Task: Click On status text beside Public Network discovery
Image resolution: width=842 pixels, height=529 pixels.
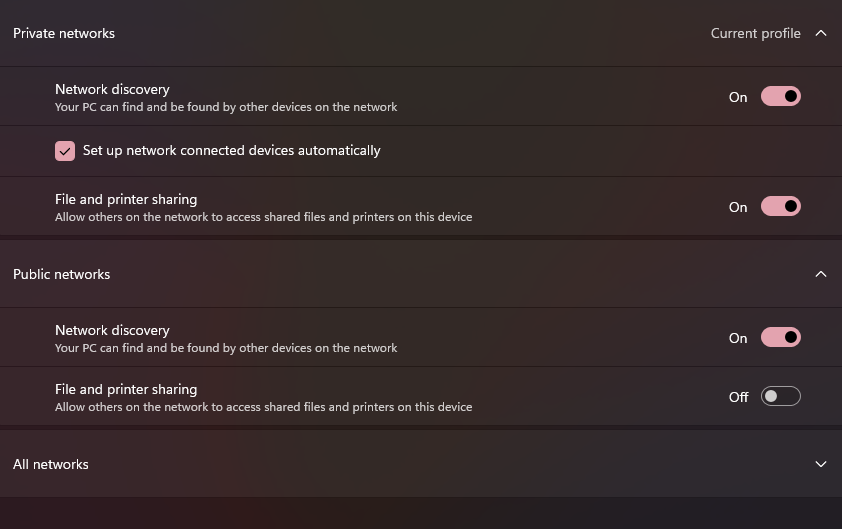Action: point(738,338)
